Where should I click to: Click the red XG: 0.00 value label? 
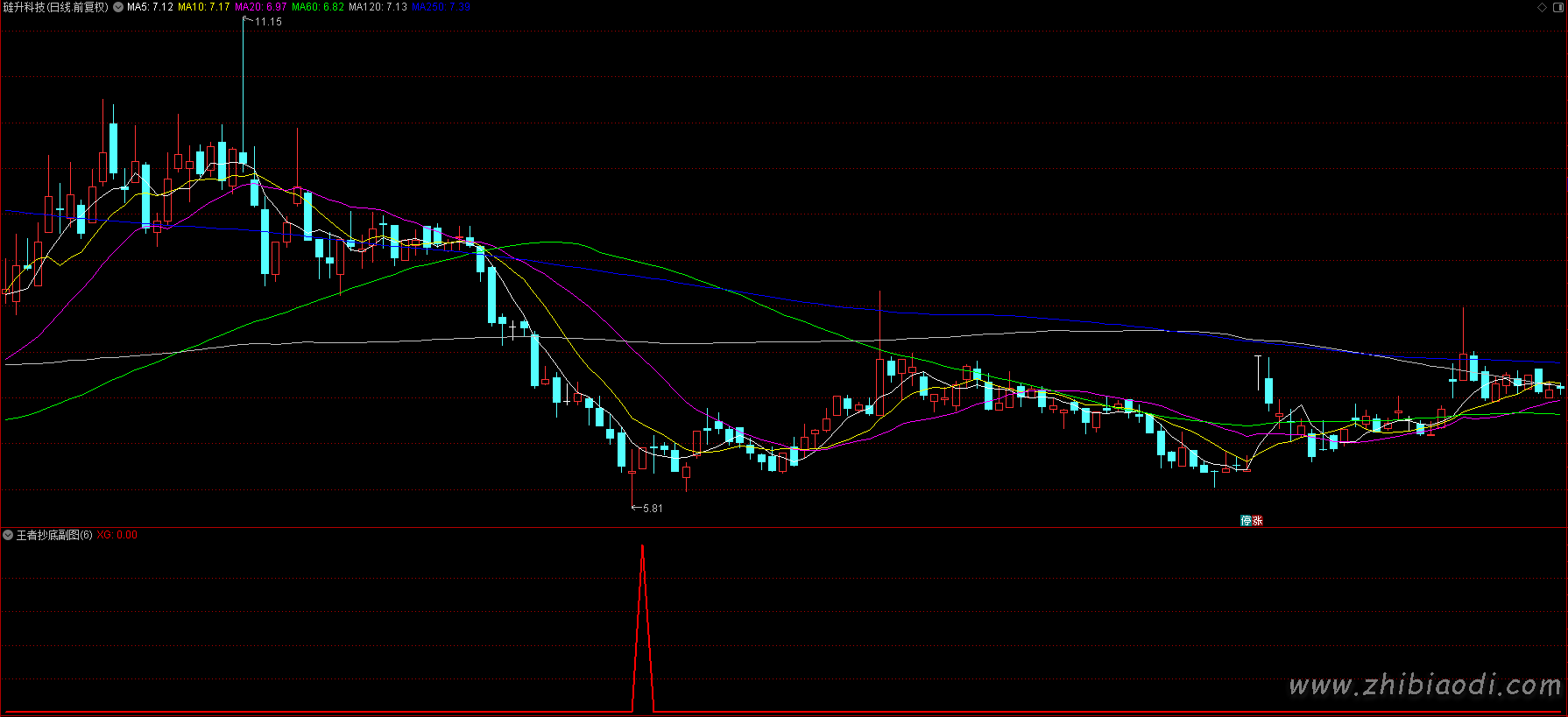point(117,535)
